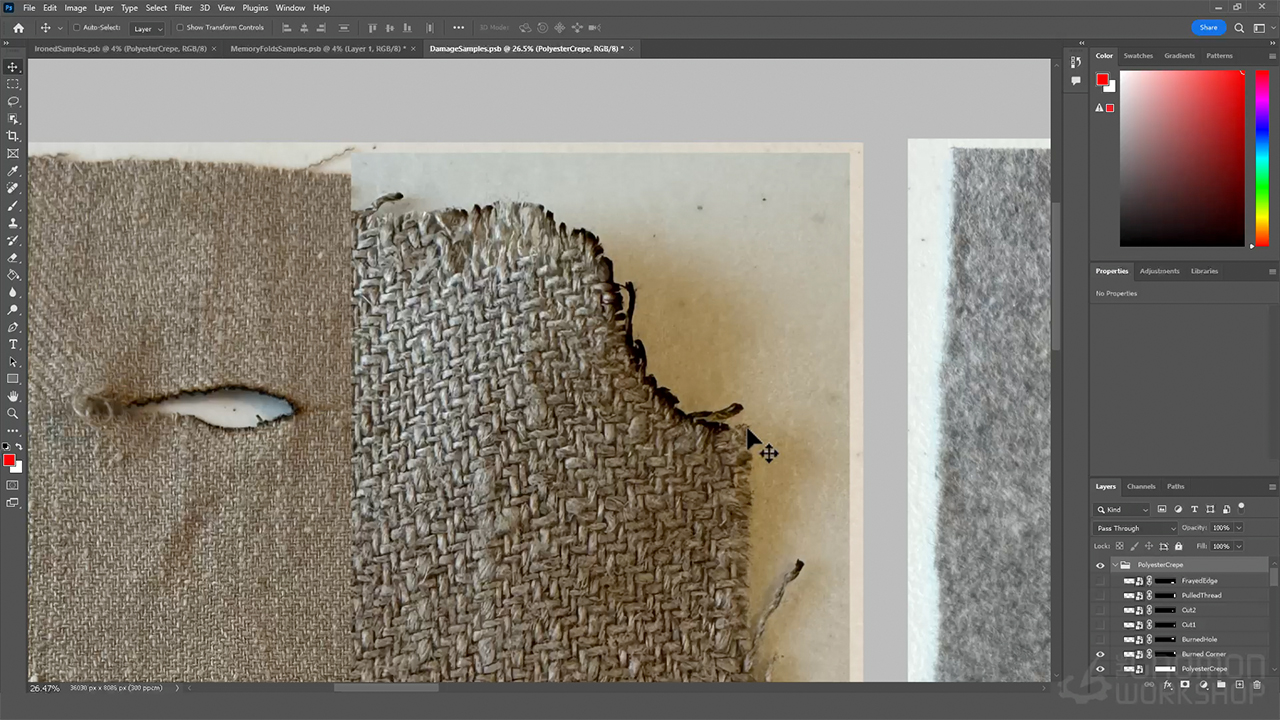Screen dimensions: 1280x720
Task: Select the Horizontal Type tool
Action: [x=13, y=344]
